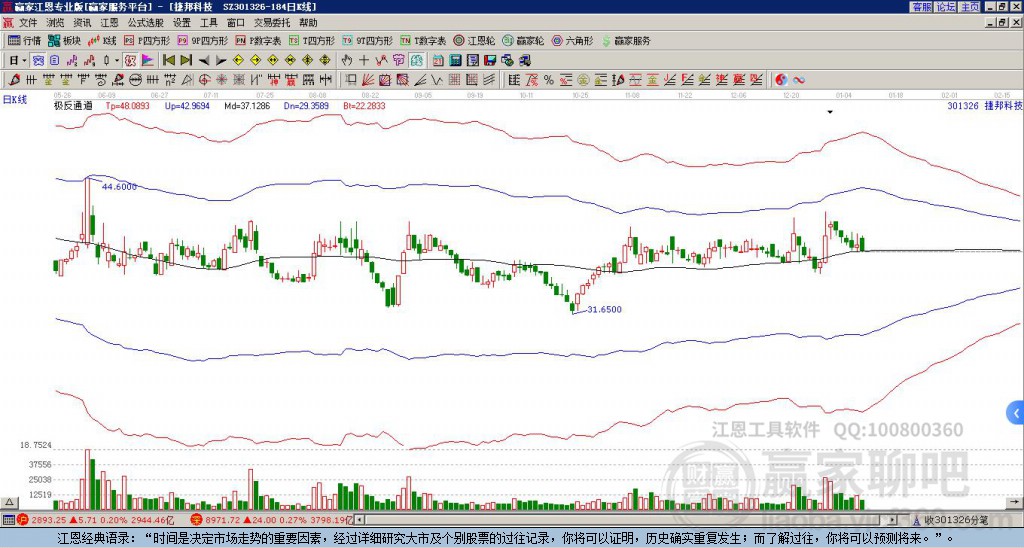Click the blue side panel arrow
The height and width of the screenshot is (548, 1024).
coord(1016,413)
